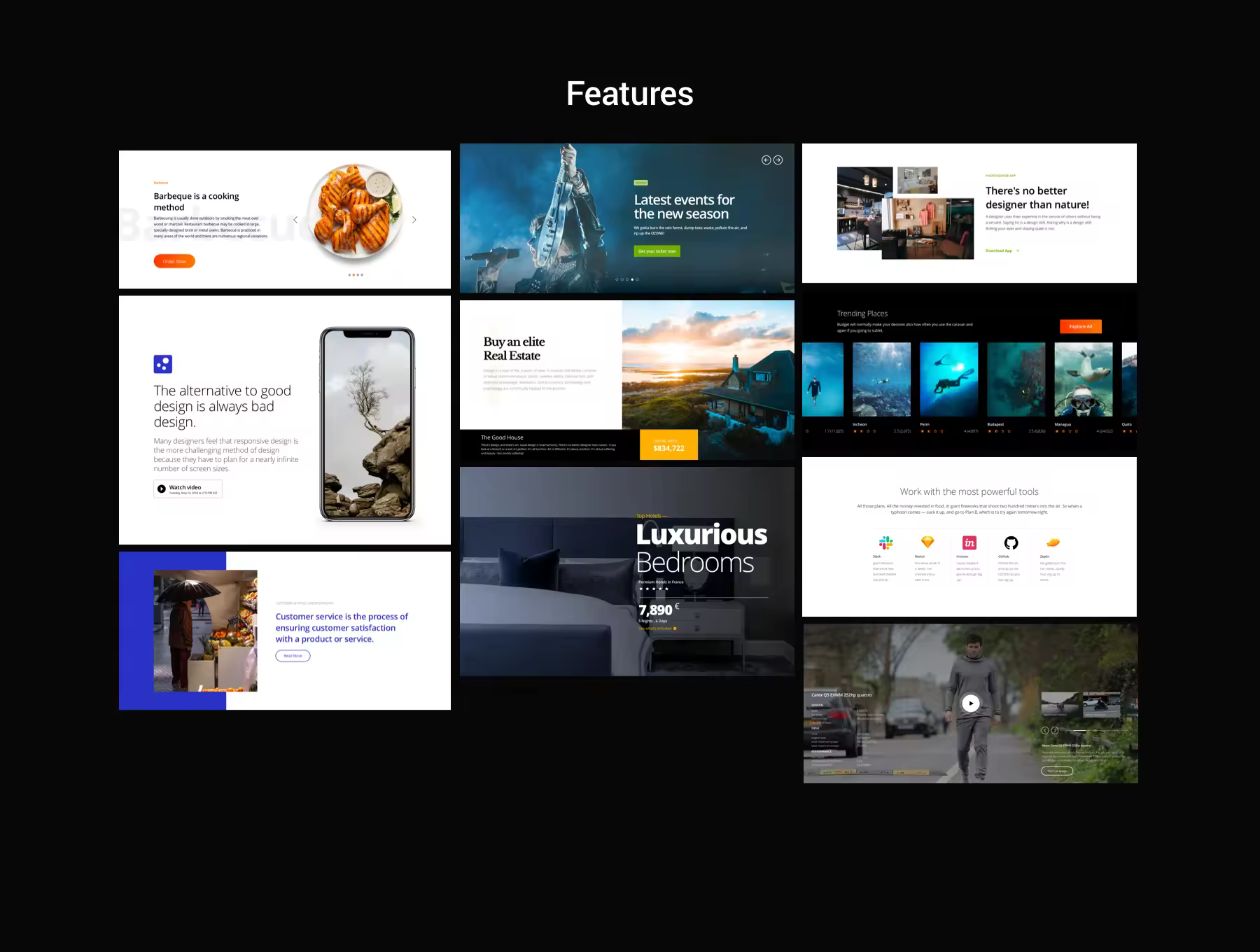Viewport: 1260px width, 952px height.
Task: Click the Sketch diamond icon
Action: [x=927, y=542]
